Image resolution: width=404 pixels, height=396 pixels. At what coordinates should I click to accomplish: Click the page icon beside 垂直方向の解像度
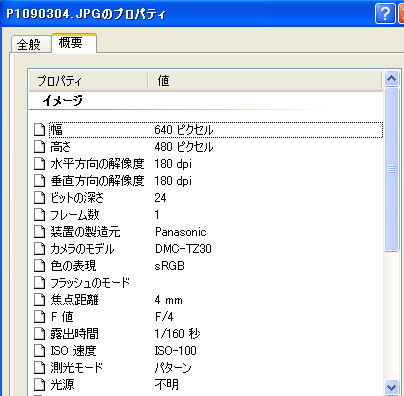pos(39,181)
